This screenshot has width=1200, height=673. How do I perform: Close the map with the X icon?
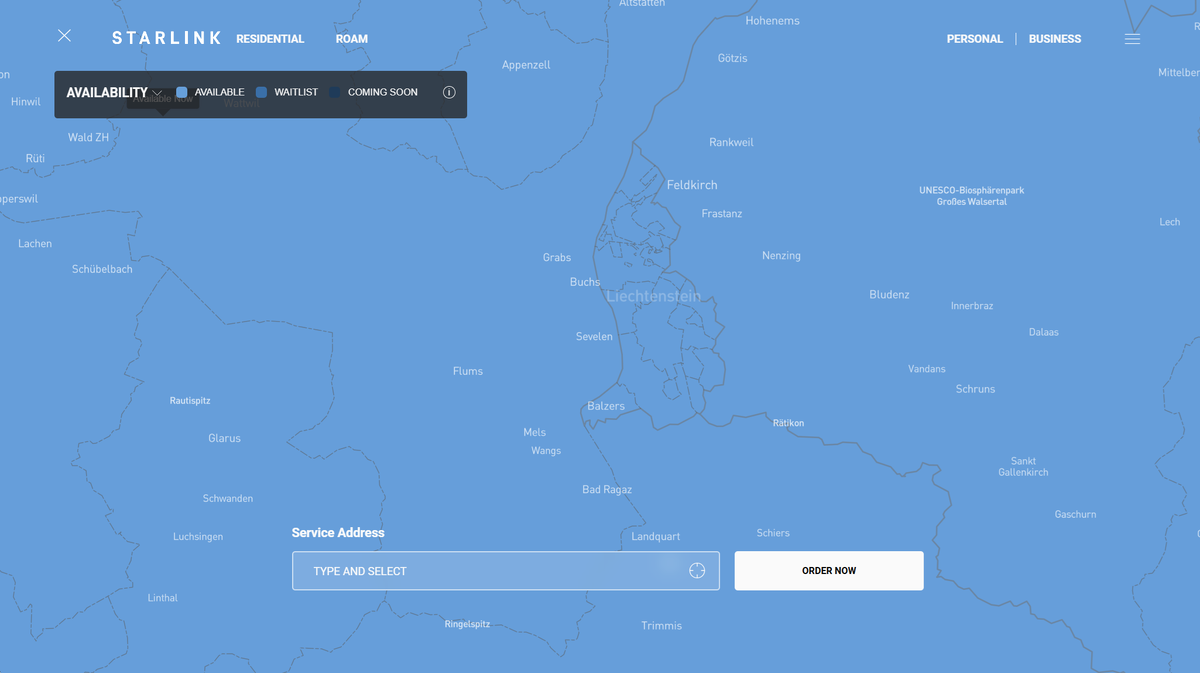(x=64, y=35)
